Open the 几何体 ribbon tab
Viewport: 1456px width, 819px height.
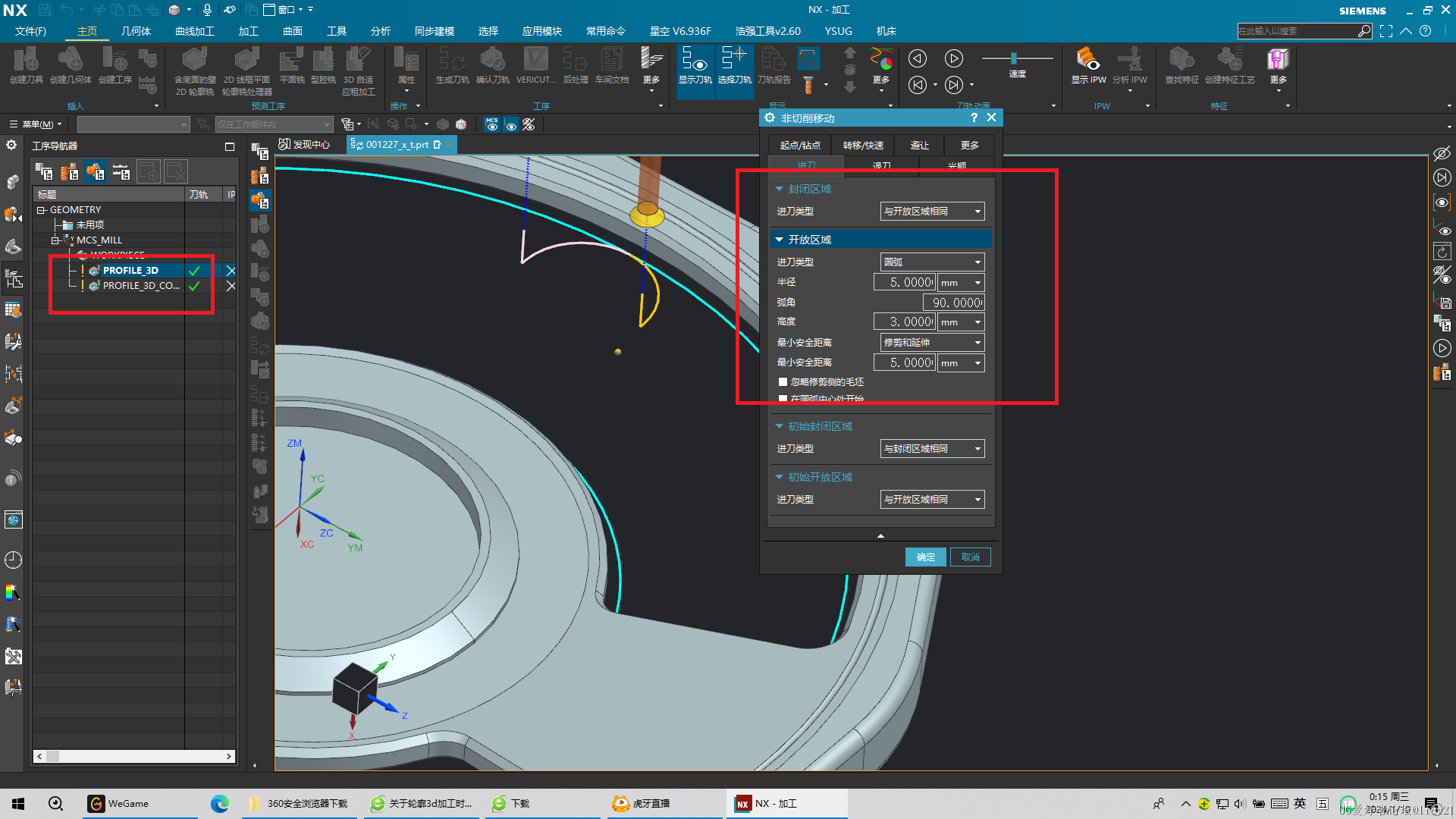point(136,31)
